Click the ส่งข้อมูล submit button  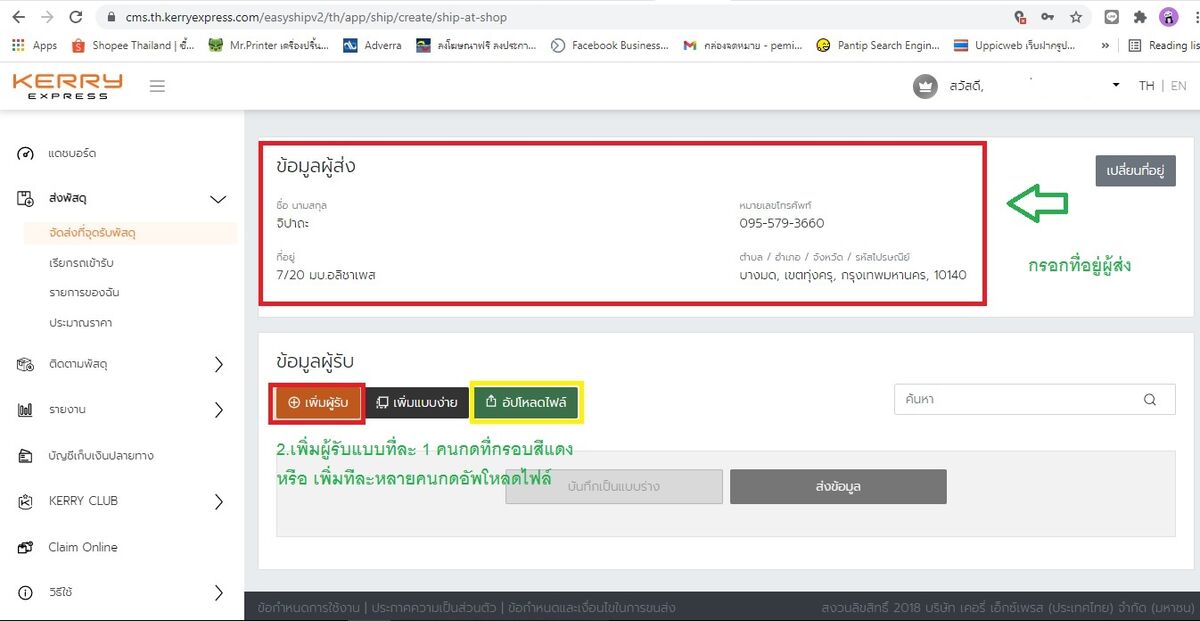coord(838,486)
